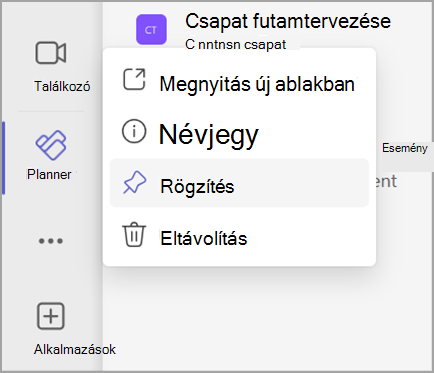This screenshot has height=373, width=434.
Task: Click the info circle icon beside Névjegy
Action: pyautogui.click(x=134, y=131)
